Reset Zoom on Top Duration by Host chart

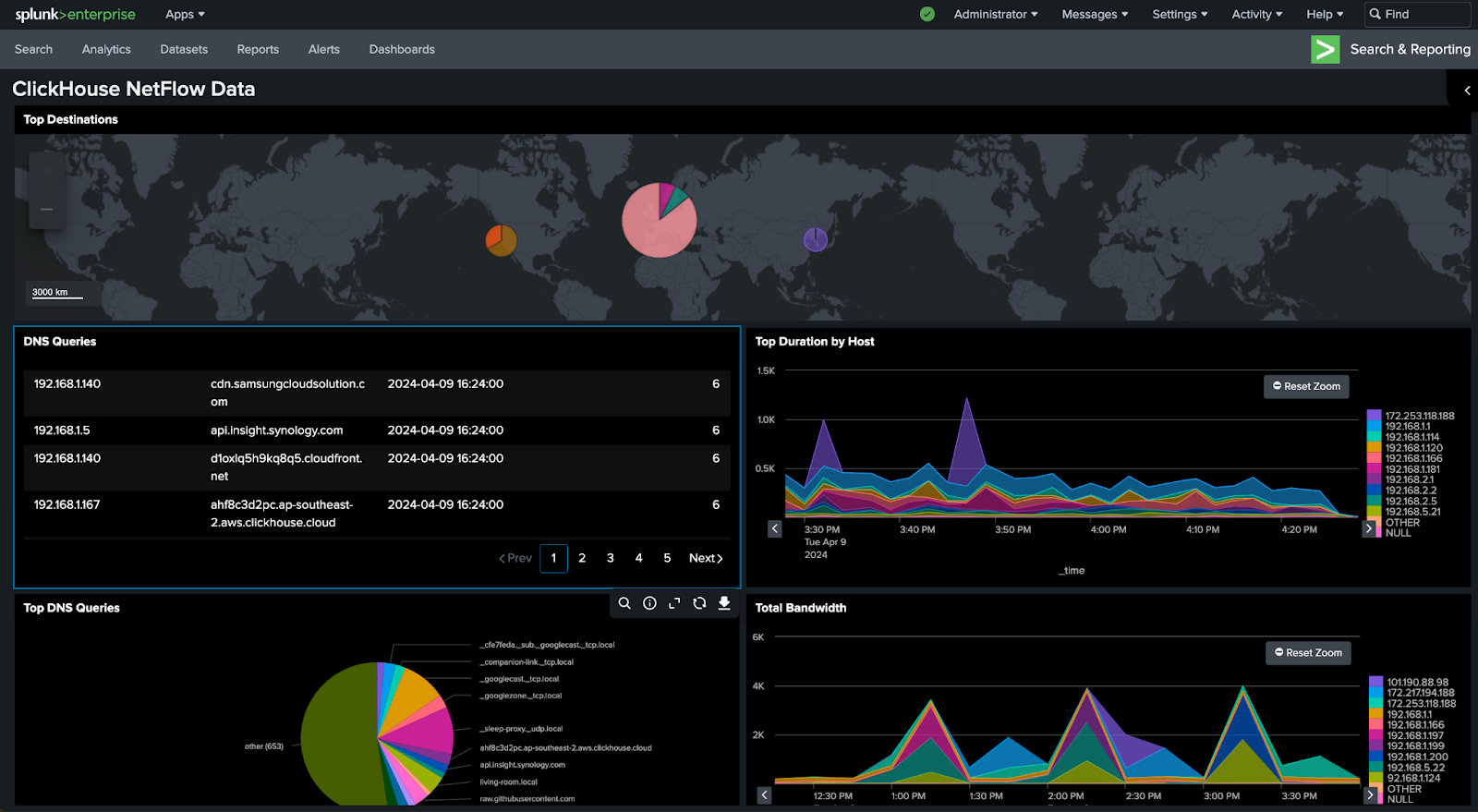1306,386
